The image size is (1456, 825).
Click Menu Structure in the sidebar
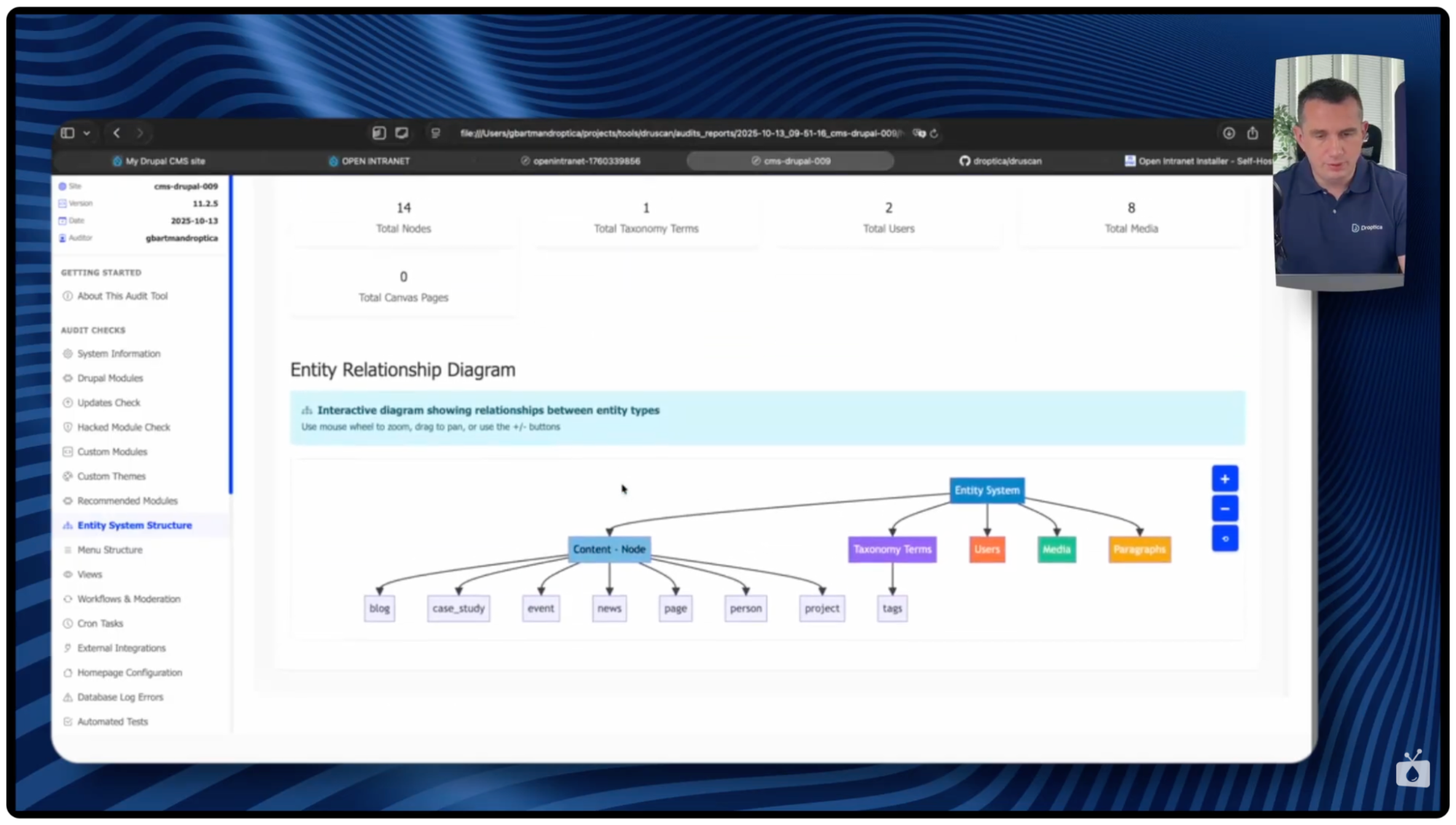click(x=109, y=550)
